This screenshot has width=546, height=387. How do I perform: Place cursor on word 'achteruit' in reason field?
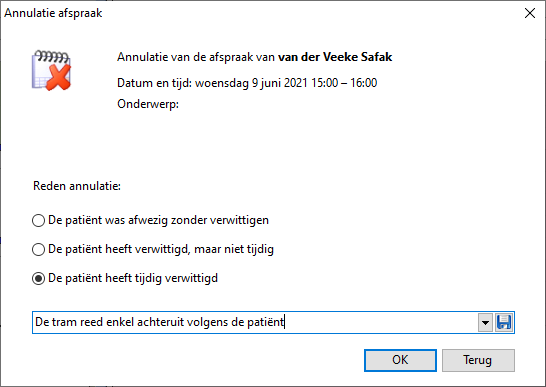pyautogui.click(x=161, y=322)
